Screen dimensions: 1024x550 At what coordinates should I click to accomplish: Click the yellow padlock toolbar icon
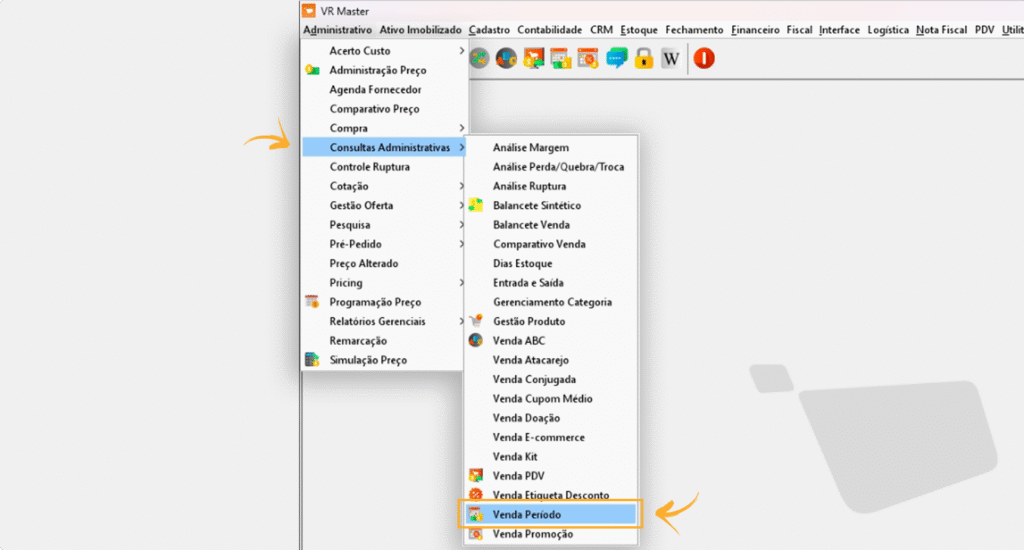point(644,59)
